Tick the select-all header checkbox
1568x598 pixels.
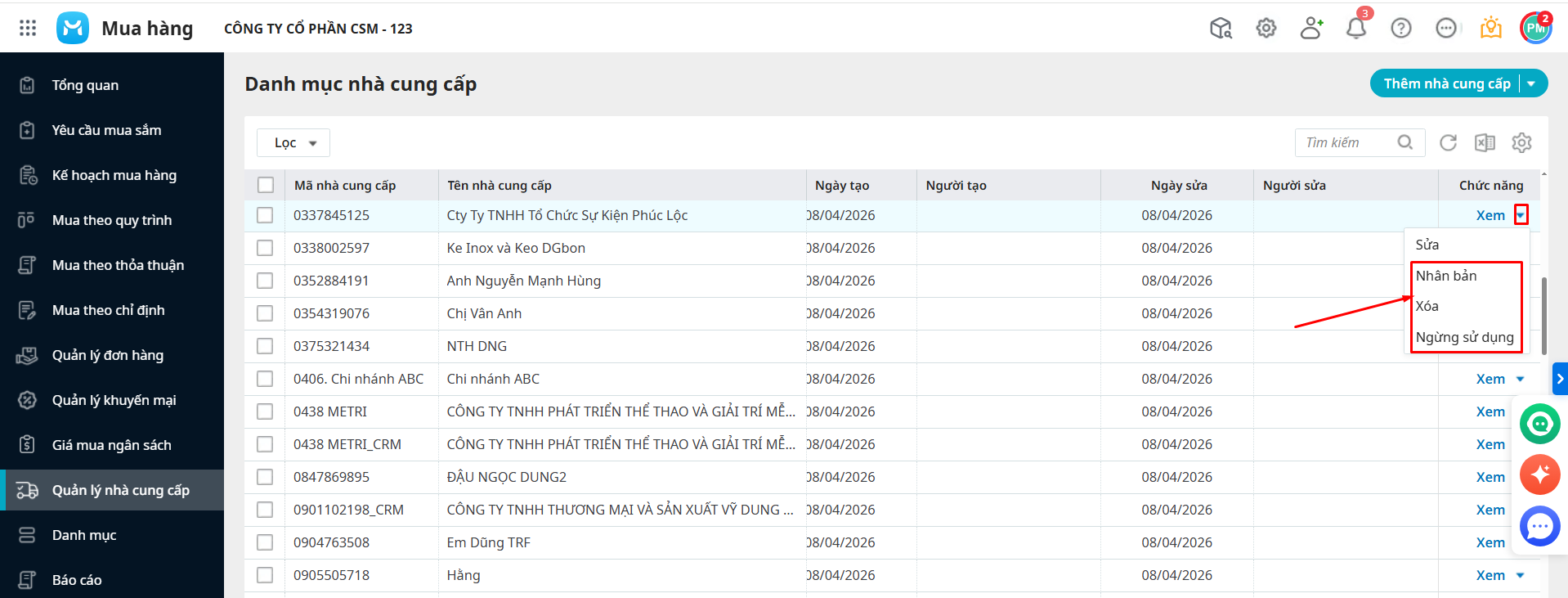[x=266, y=185]
